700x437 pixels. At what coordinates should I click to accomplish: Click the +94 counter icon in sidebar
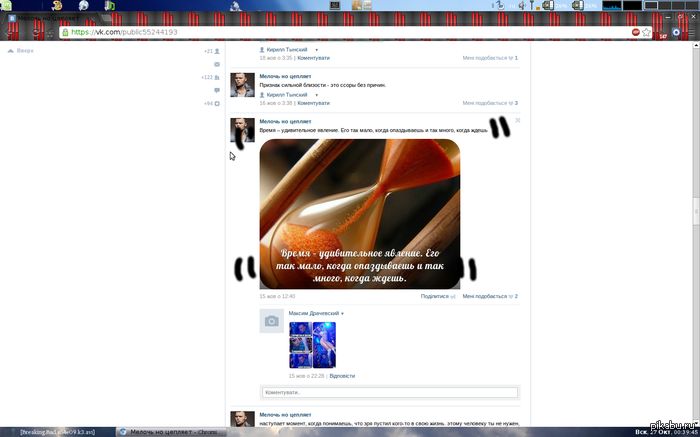click(x=216, y=103)
